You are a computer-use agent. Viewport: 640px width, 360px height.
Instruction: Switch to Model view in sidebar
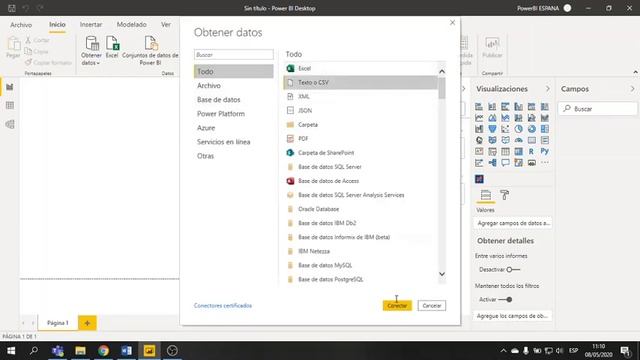click(x=10, y=124)
